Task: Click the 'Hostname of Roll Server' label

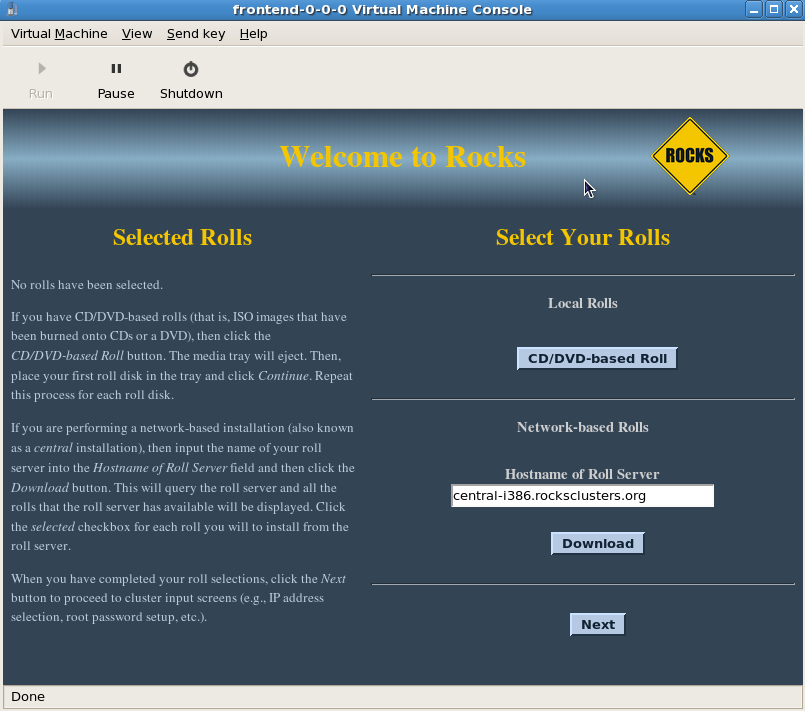Action: [582, 474]
